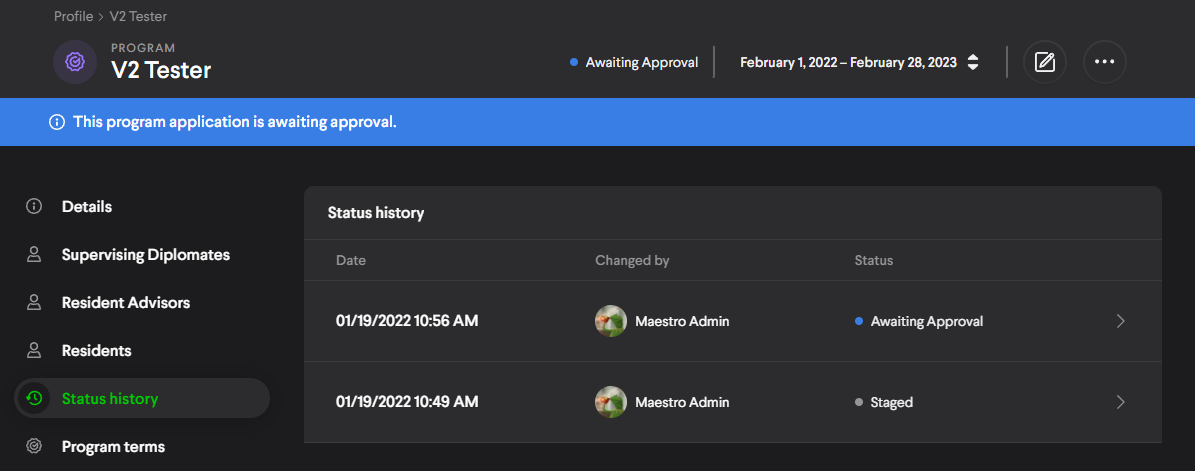Open the three-dots more options menu

coord(1104,62)
